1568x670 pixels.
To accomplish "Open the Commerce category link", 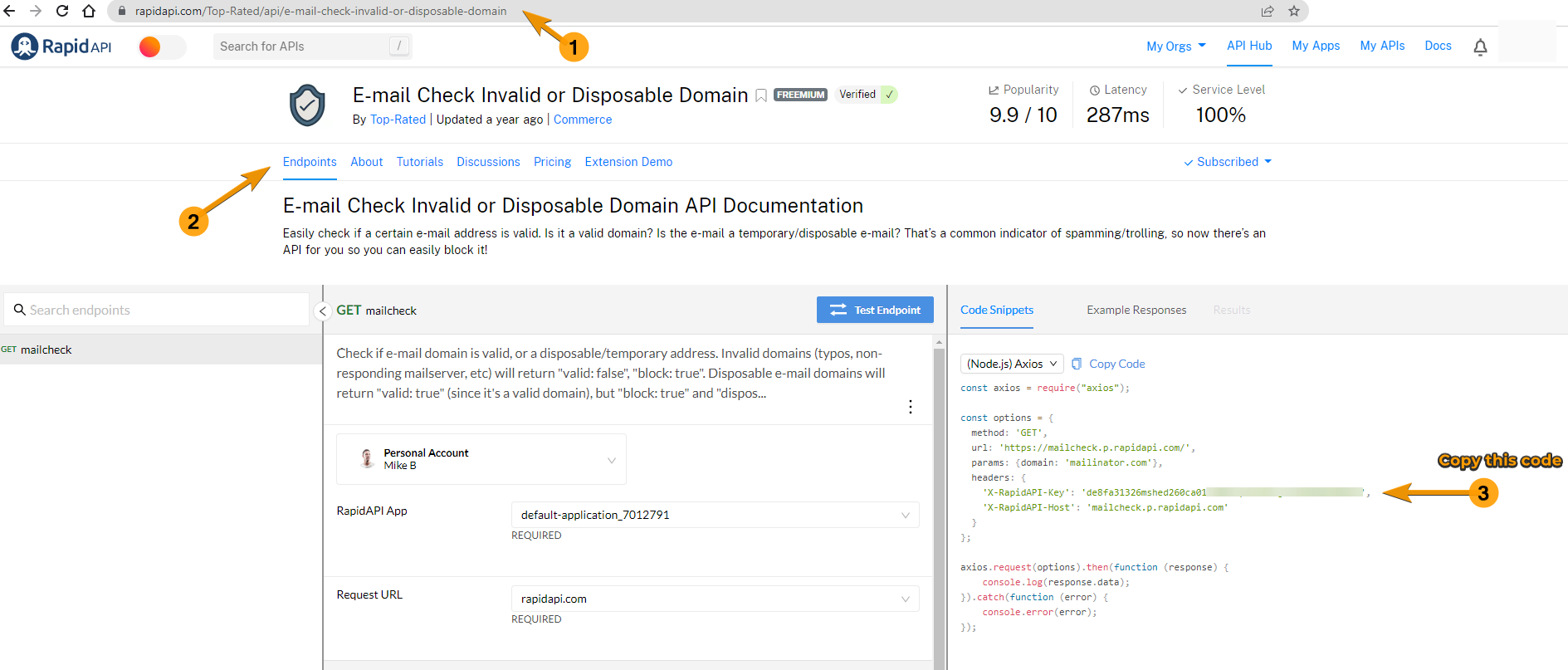I will click(x=583, y=120).
